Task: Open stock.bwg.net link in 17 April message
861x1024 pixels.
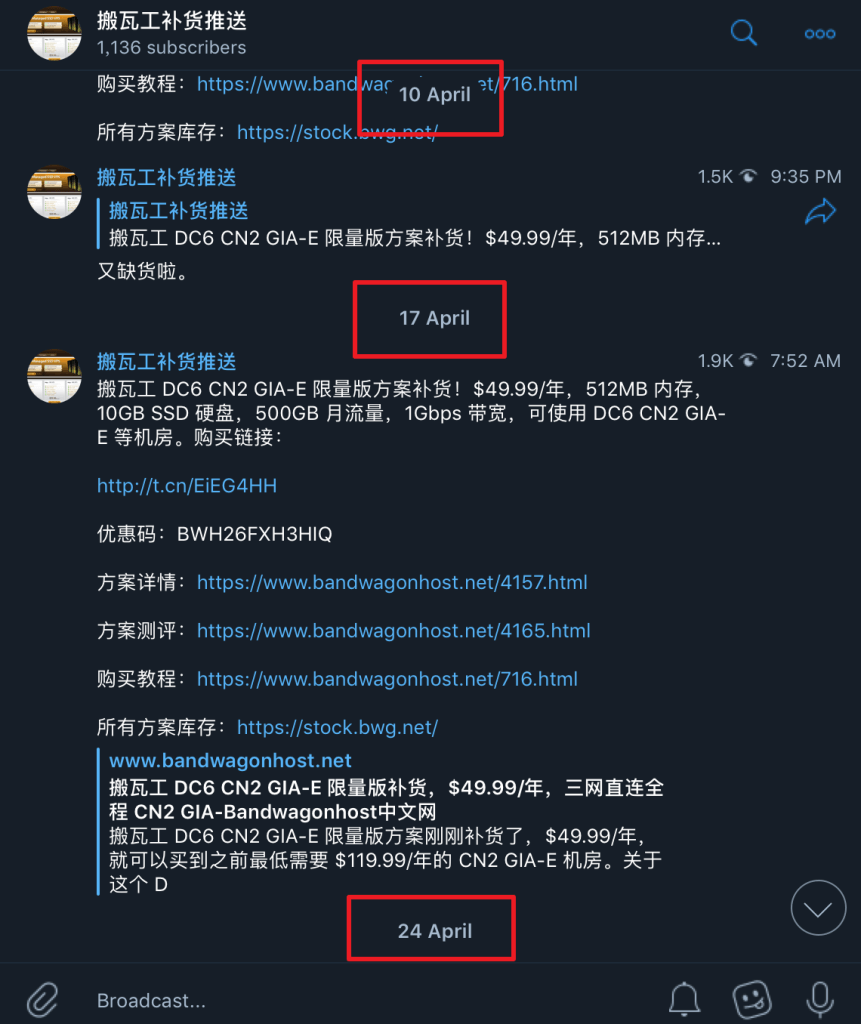Action: 337,728
